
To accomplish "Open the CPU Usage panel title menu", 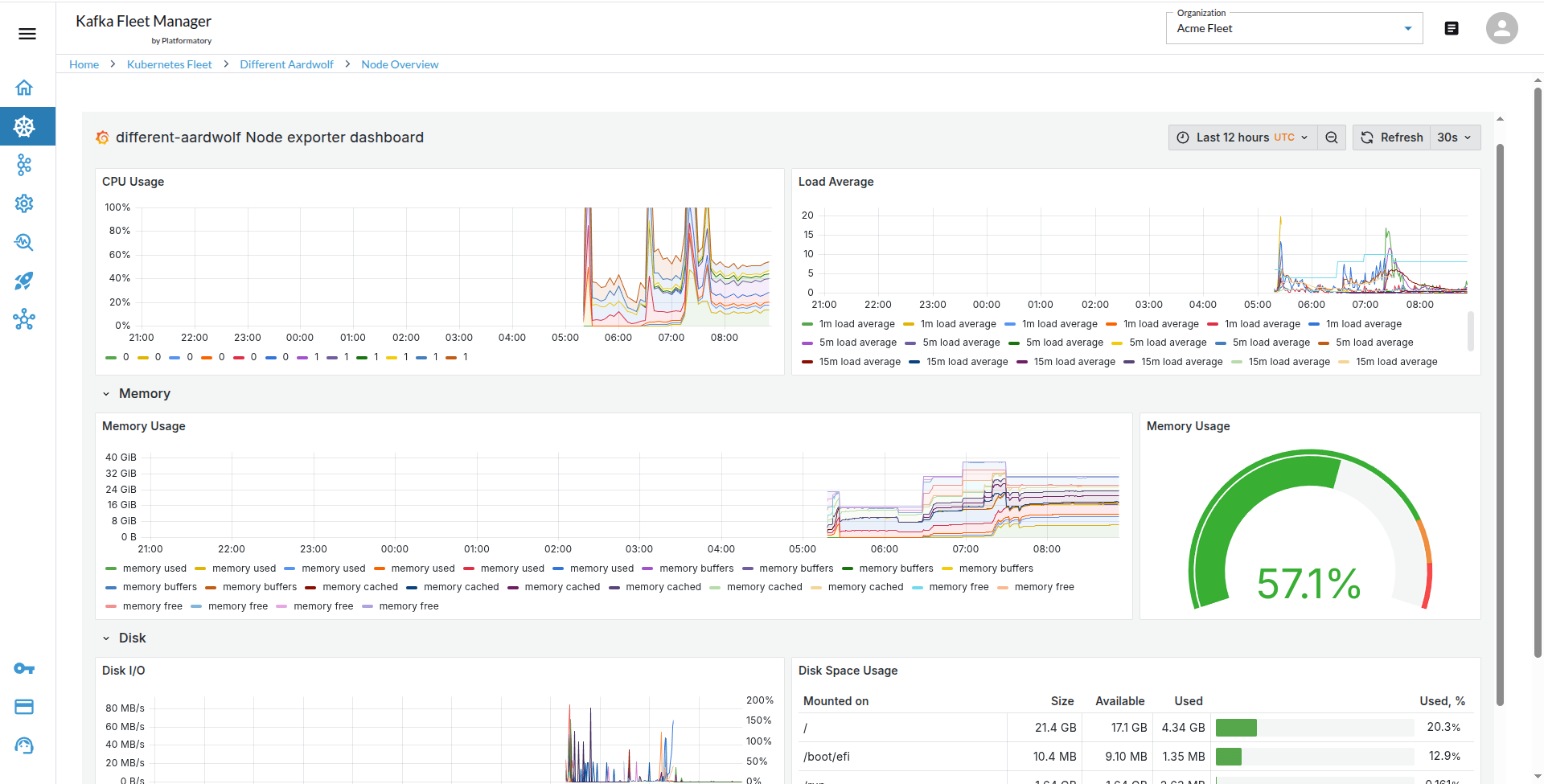I will (133, 182).
